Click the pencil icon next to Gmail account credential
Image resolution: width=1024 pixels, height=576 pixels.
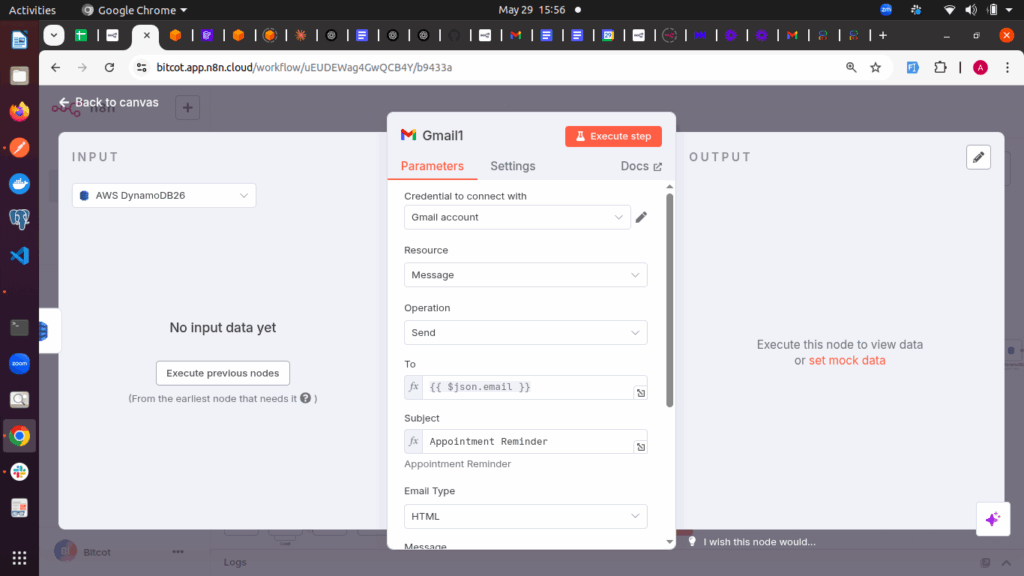641,217
